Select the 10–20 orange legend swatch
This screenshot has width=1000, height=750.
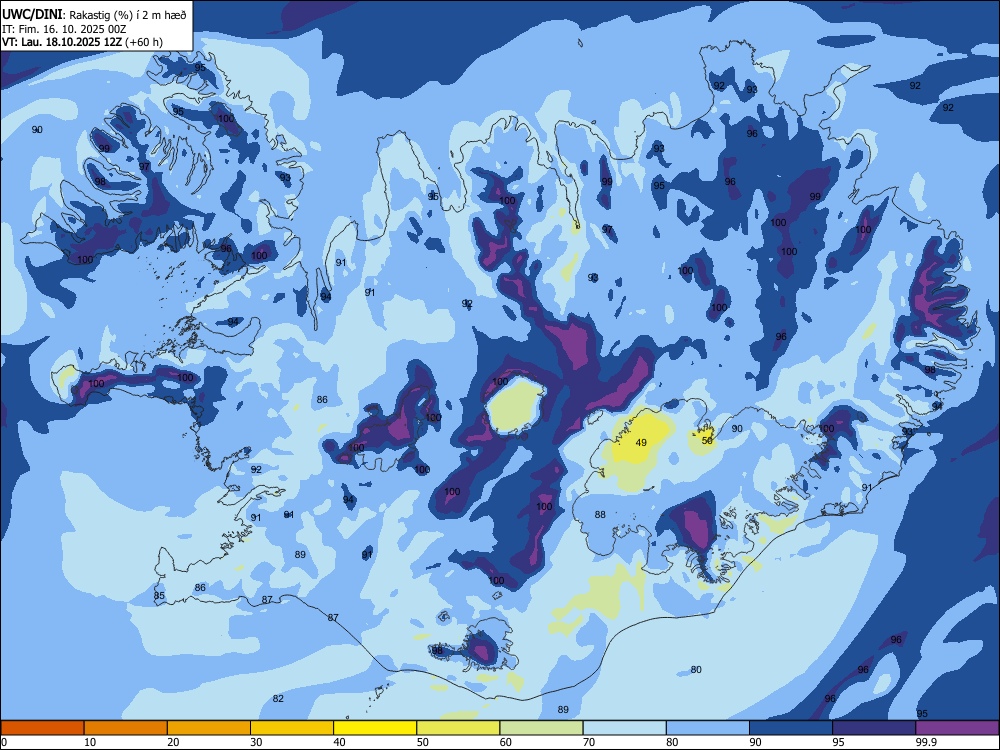point(126,728)
